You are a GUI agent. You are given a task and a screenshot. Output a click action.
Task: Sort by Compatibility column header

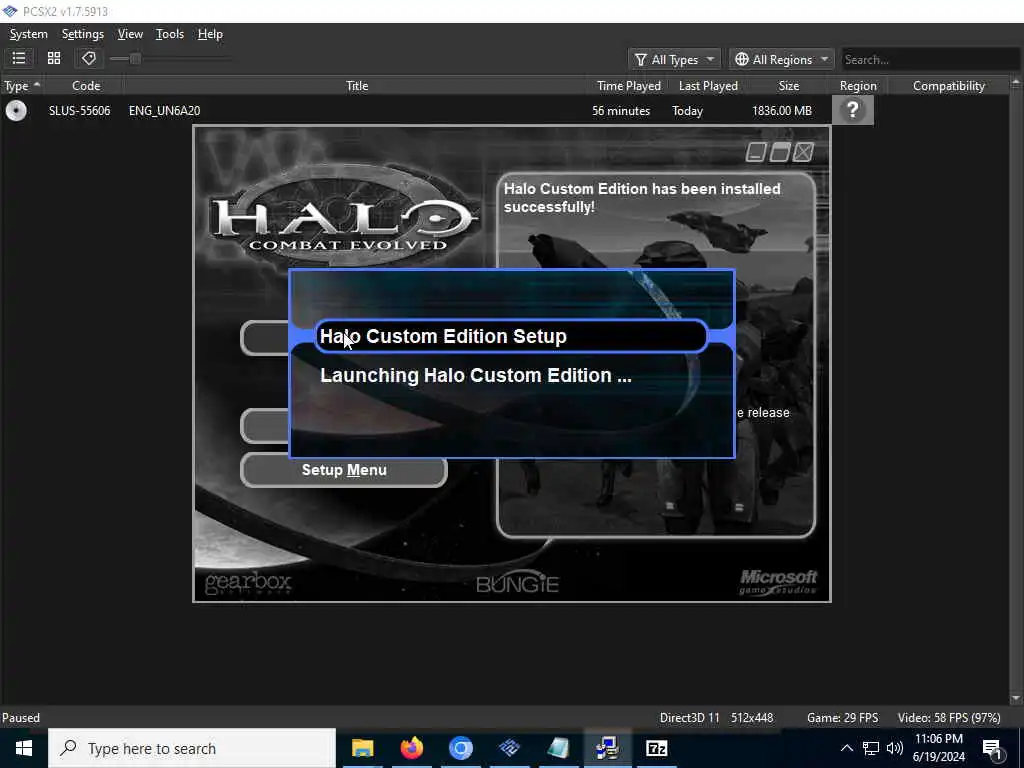[x=948, y=86]
